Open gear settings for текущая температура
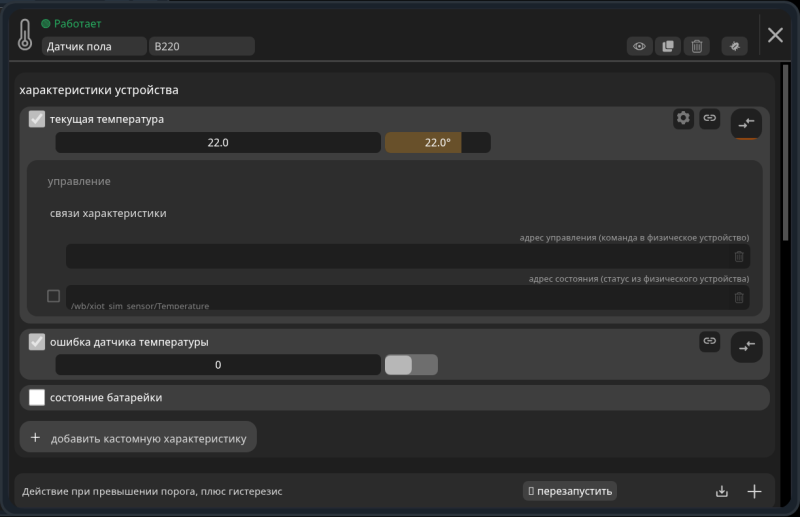This screenshot has width=800, height=517. [x=683, y=118]
